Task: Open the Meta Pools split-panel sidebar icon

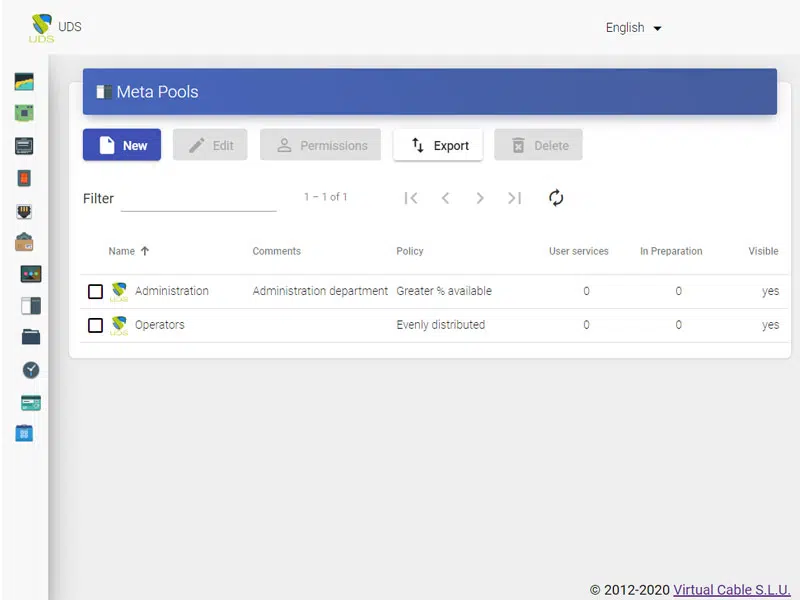Action: point(31,306)
